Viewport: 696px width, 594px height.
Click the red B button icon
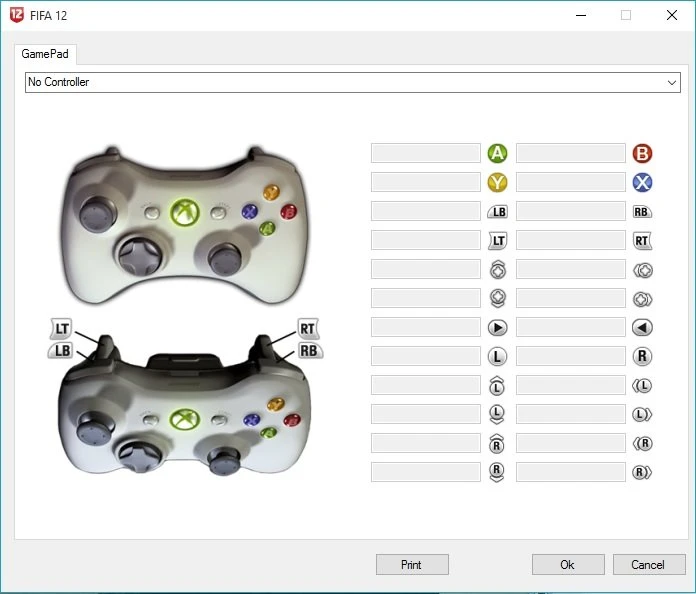click(642, 153)
